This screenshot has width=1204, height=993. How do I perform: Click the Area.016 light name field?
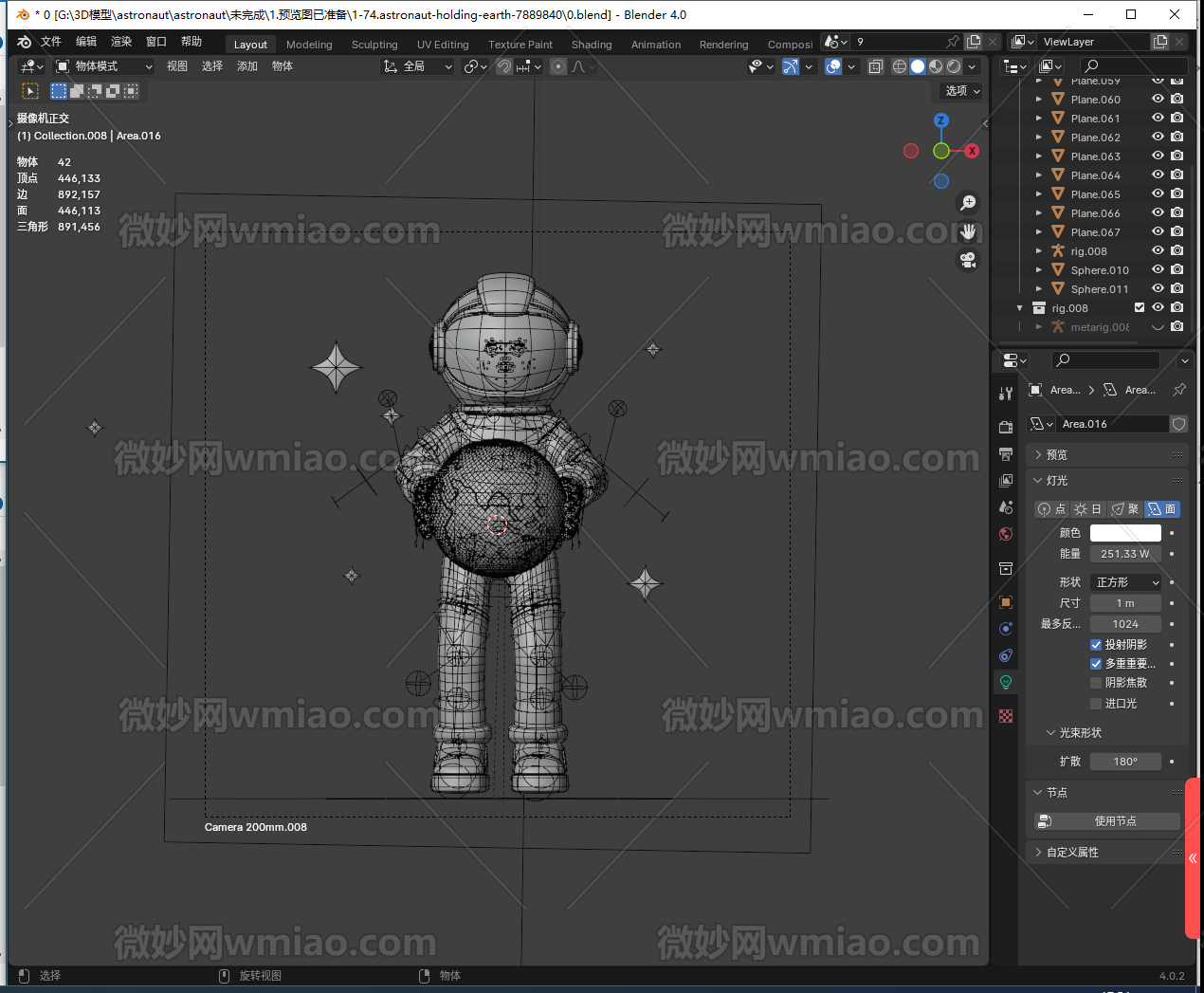(x=1111, y=424)
